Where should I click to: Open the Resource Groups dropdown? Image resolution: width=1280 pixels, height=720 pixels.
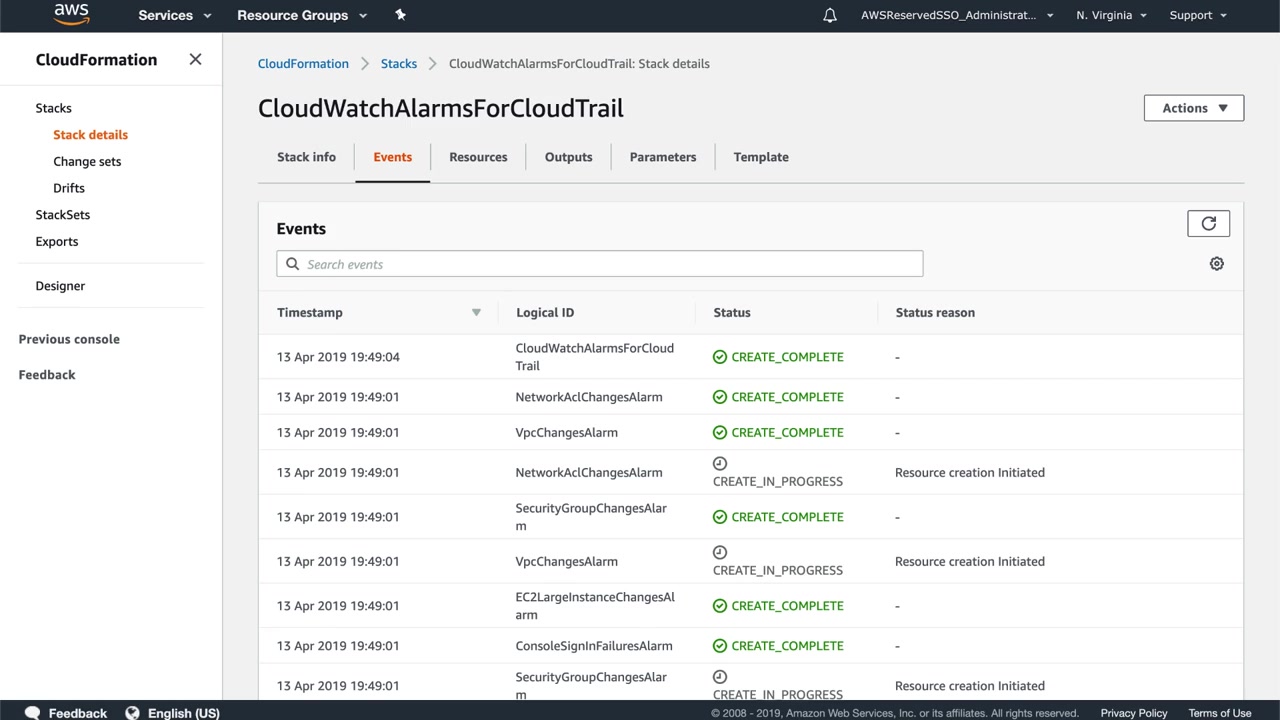[x=302, y=15]
